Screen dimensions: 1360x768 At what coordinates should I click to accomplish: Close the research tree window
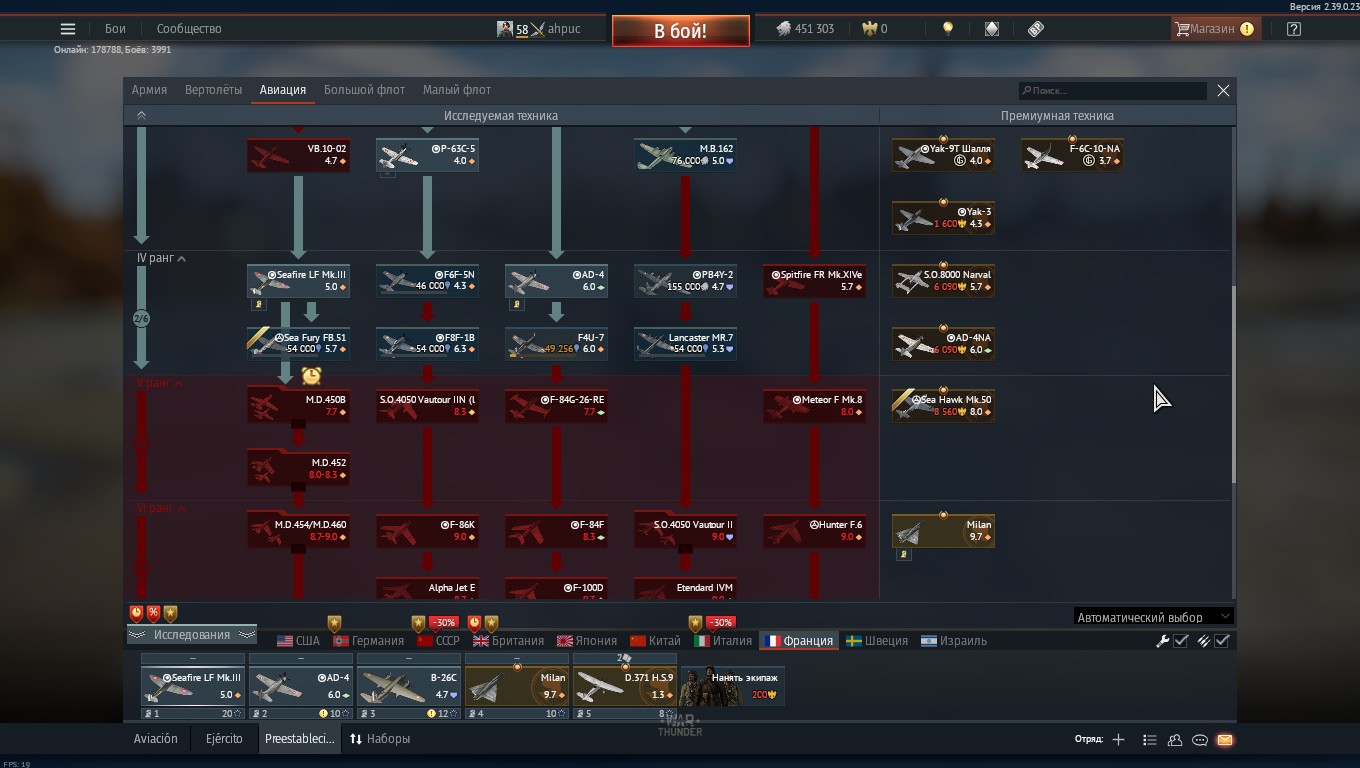tap(1223, 91)
